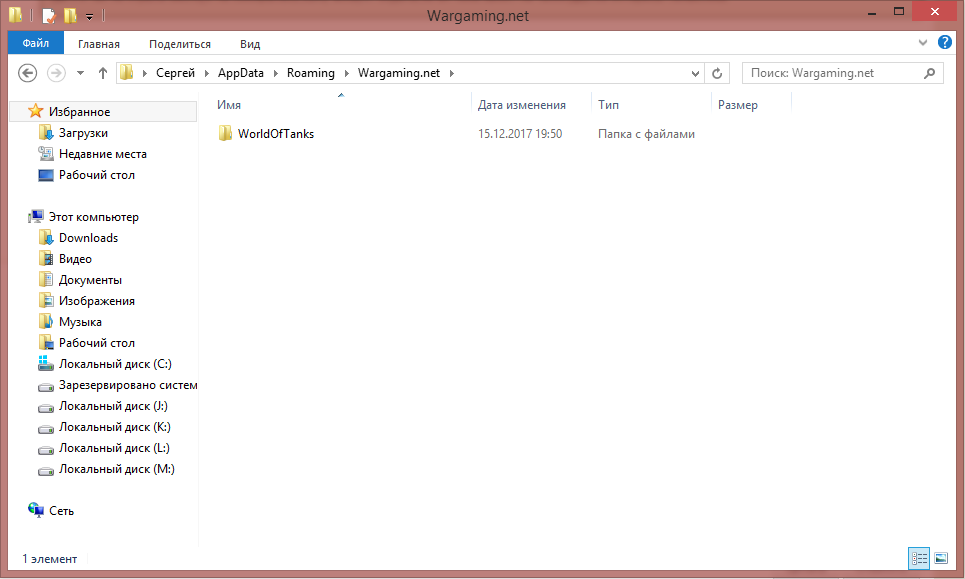The height and width of the screenshot is (579, 965).
Task: Click AppData in the address path
Action: click(241, 73)
